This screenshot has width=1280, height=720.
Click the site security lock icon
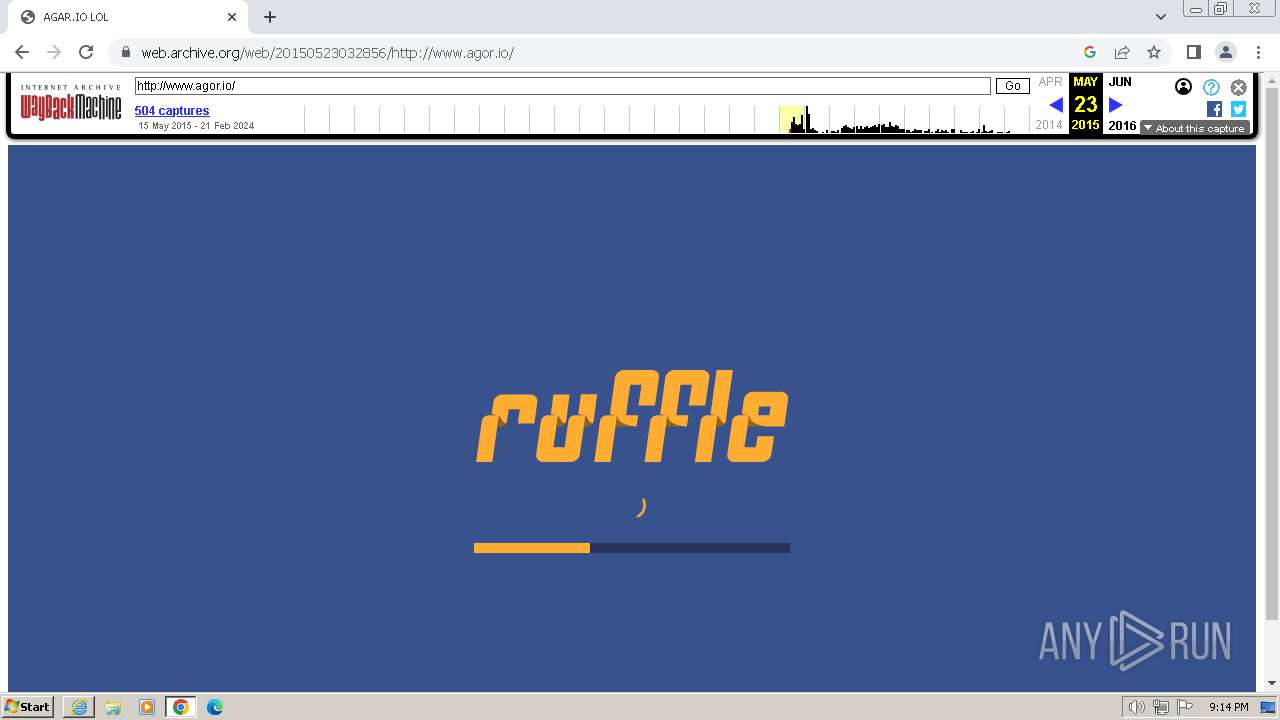coord(125,52)
